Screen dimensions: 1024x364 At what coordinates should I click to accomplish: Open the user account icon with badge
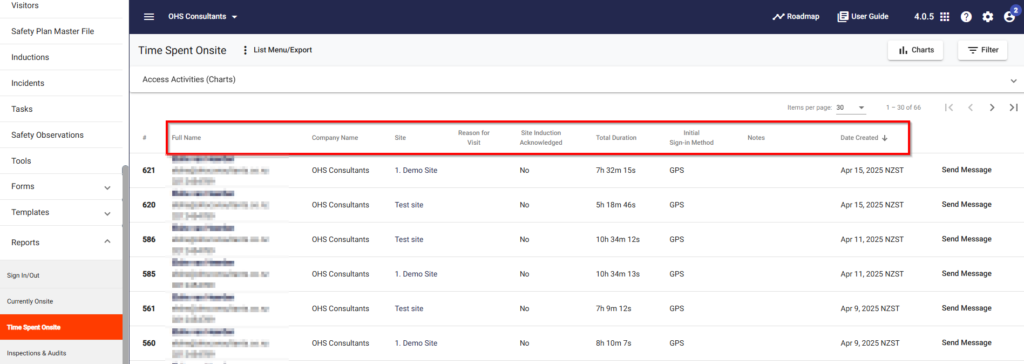1010,16
